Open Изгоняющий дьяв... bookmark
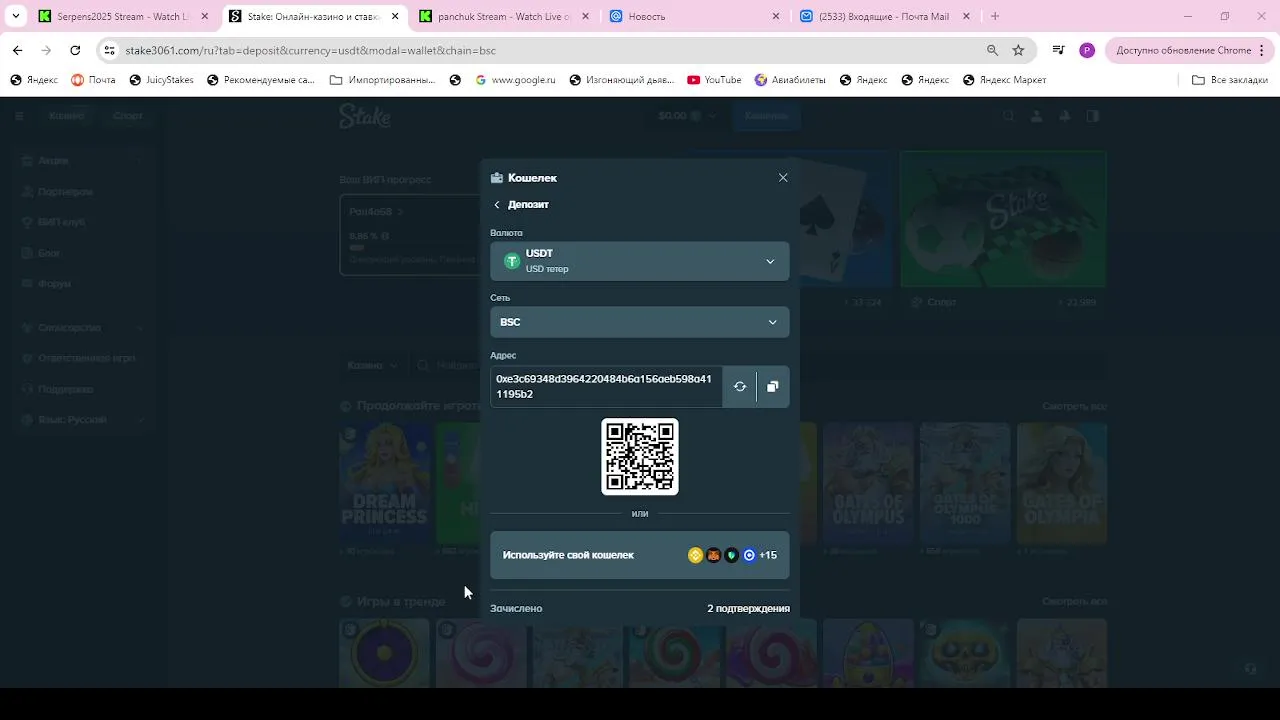This screenshot has height=720, width=1280. point(622,80)
